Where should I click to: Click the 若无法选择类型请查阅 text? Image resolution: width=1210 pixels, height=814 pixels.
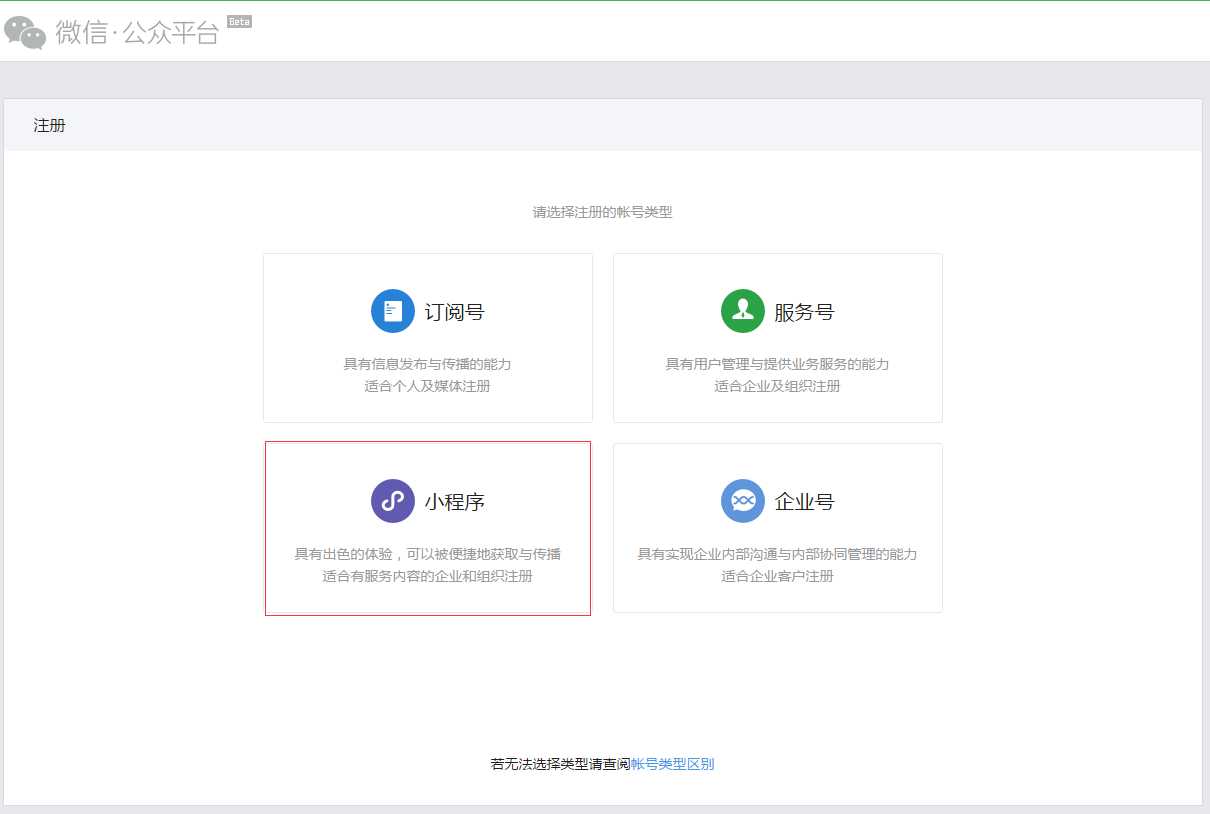(x=560, y=764)
